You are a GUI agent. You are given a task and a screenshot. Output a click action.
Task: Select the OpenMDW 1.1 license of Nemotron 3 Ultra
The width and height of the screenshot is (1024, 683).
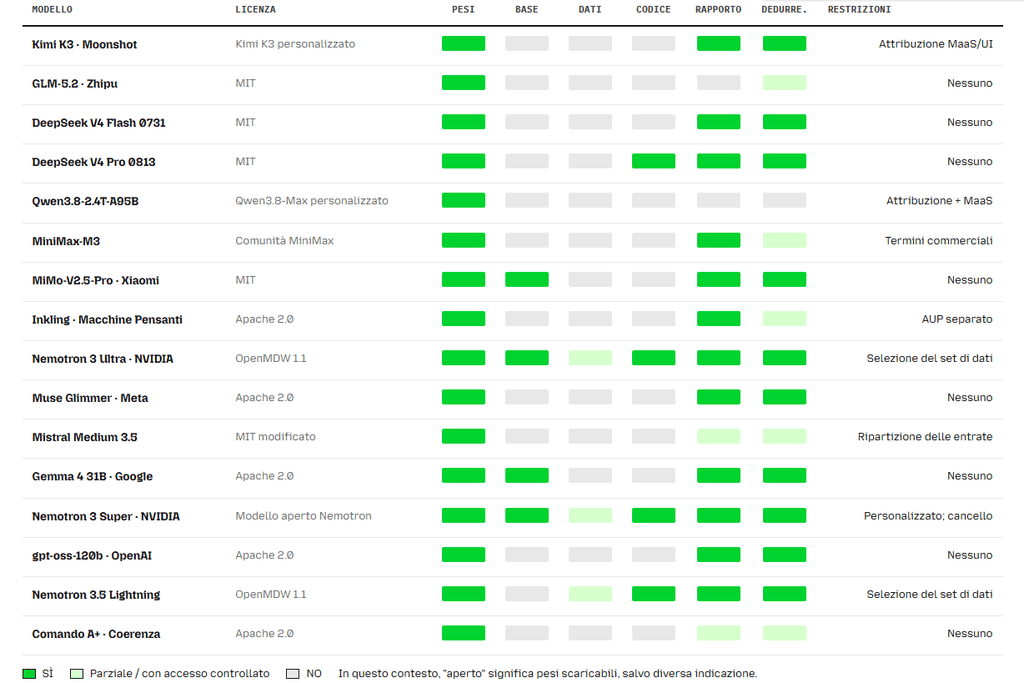point(270,358)
